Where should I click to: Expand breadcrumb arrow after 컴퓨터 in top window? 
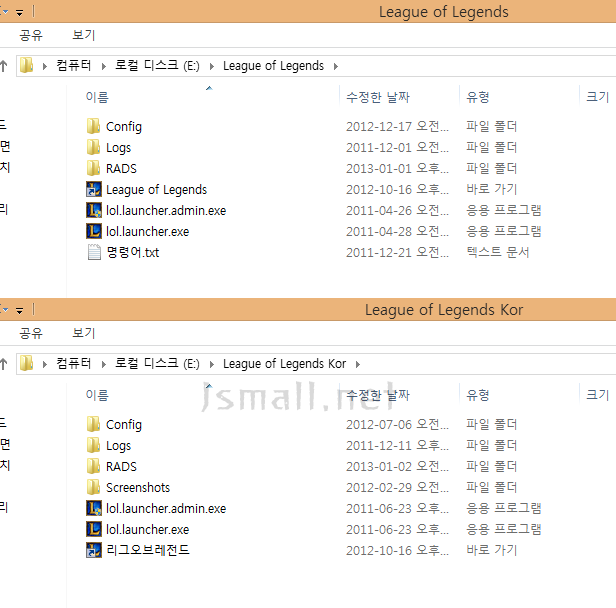(104, 66)
